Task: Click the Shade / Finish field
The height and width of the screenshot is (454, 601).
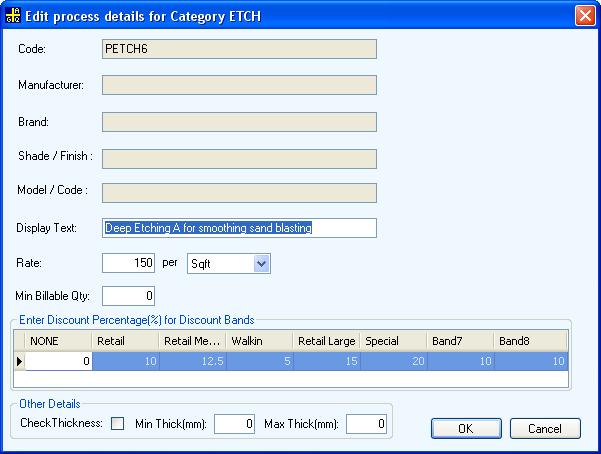Action: point(239,159)
